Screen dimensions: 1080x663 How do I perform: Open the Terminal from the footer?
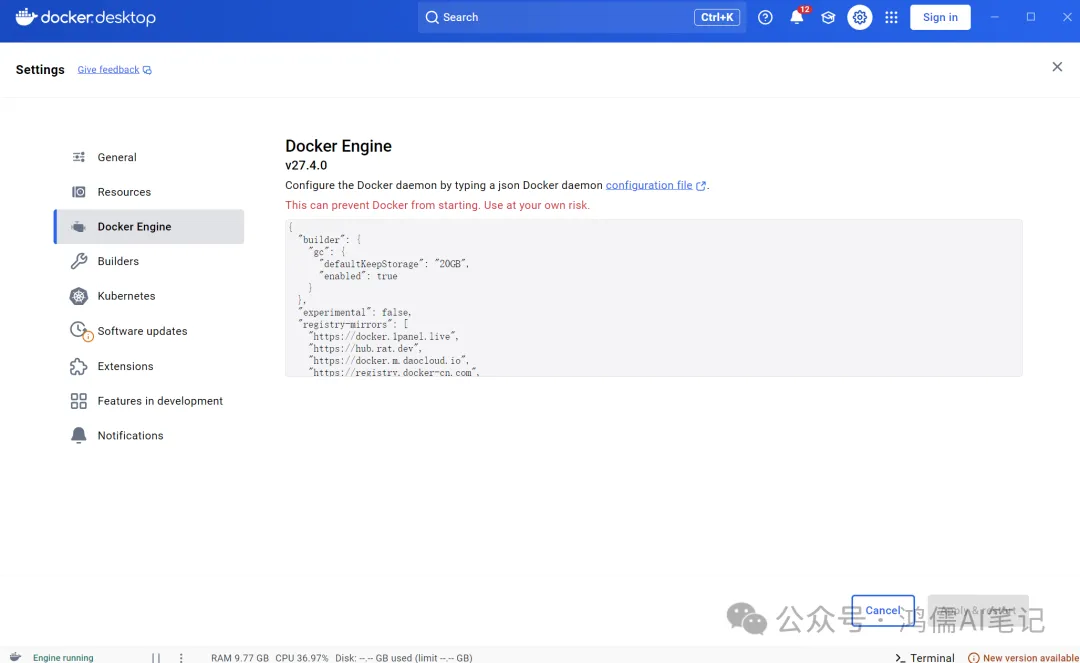pos(924,658)
